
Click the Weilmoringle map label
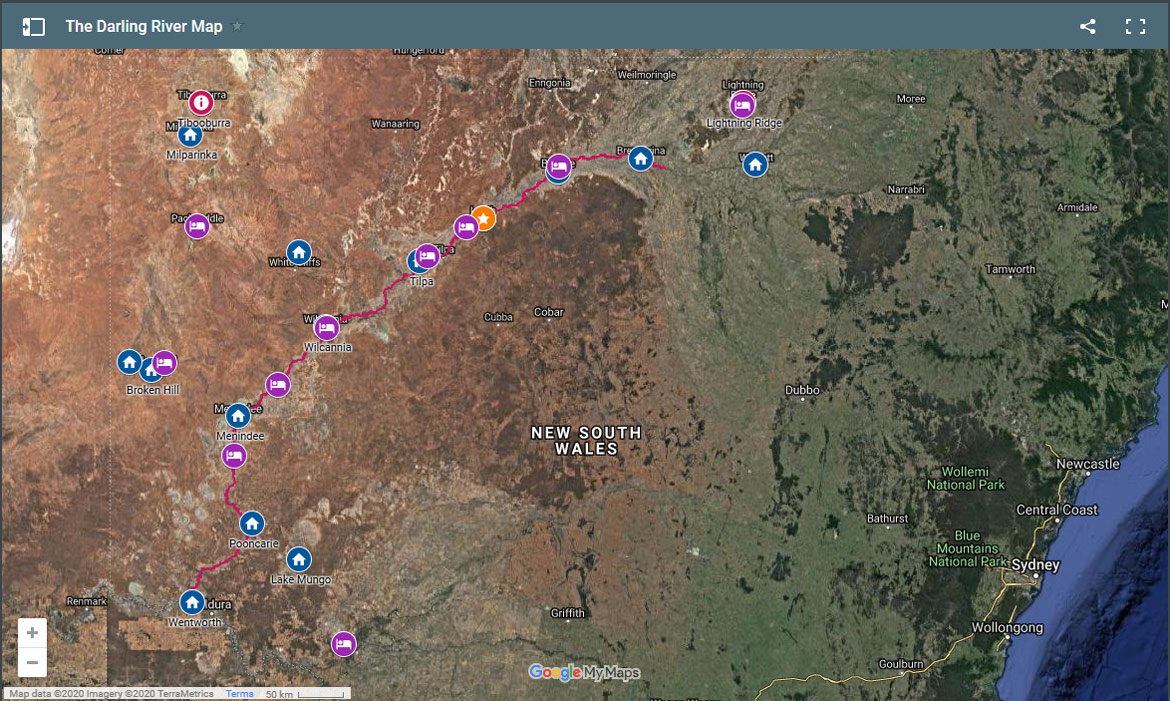click(647, 75)
